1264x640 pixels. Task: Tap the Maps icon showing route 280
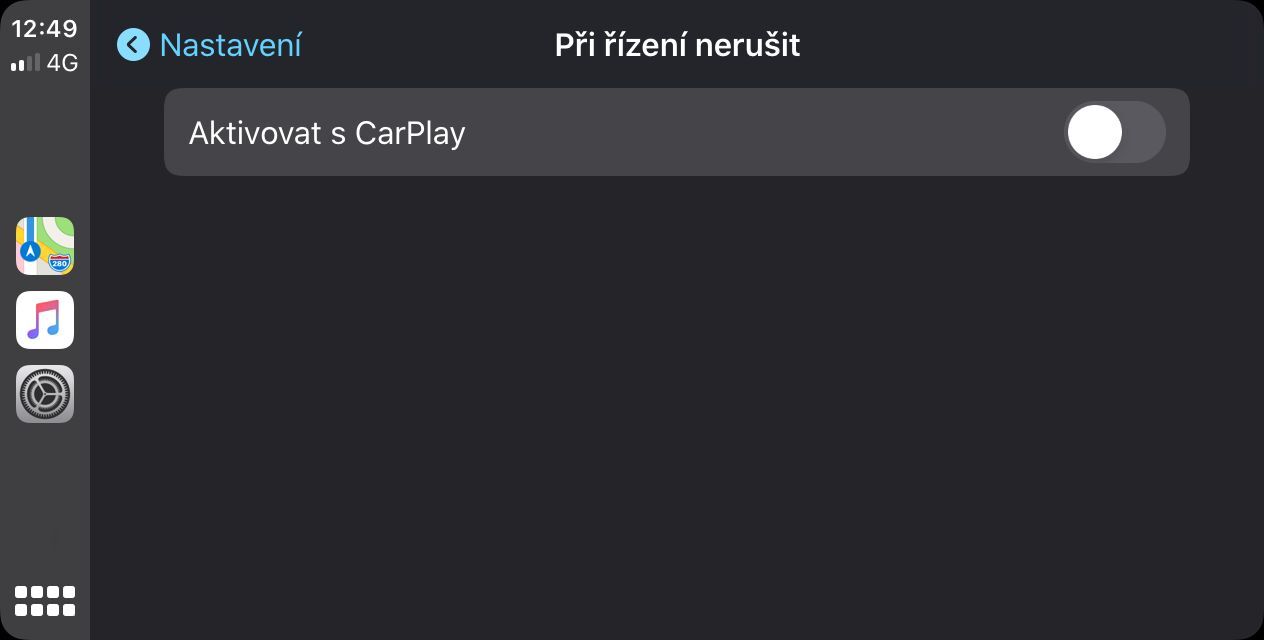tap(45, 246)
